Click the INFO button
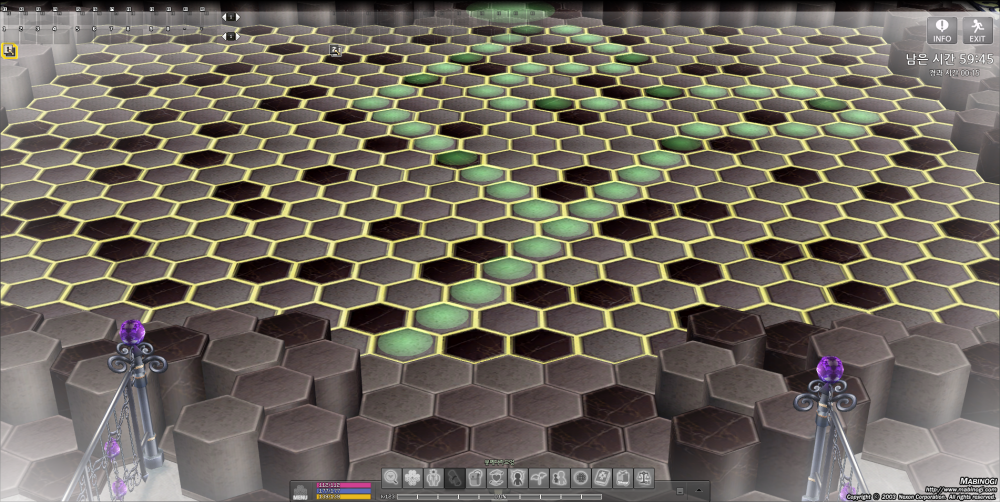This screenshot has width=1000, height=502. click(942, 30)
